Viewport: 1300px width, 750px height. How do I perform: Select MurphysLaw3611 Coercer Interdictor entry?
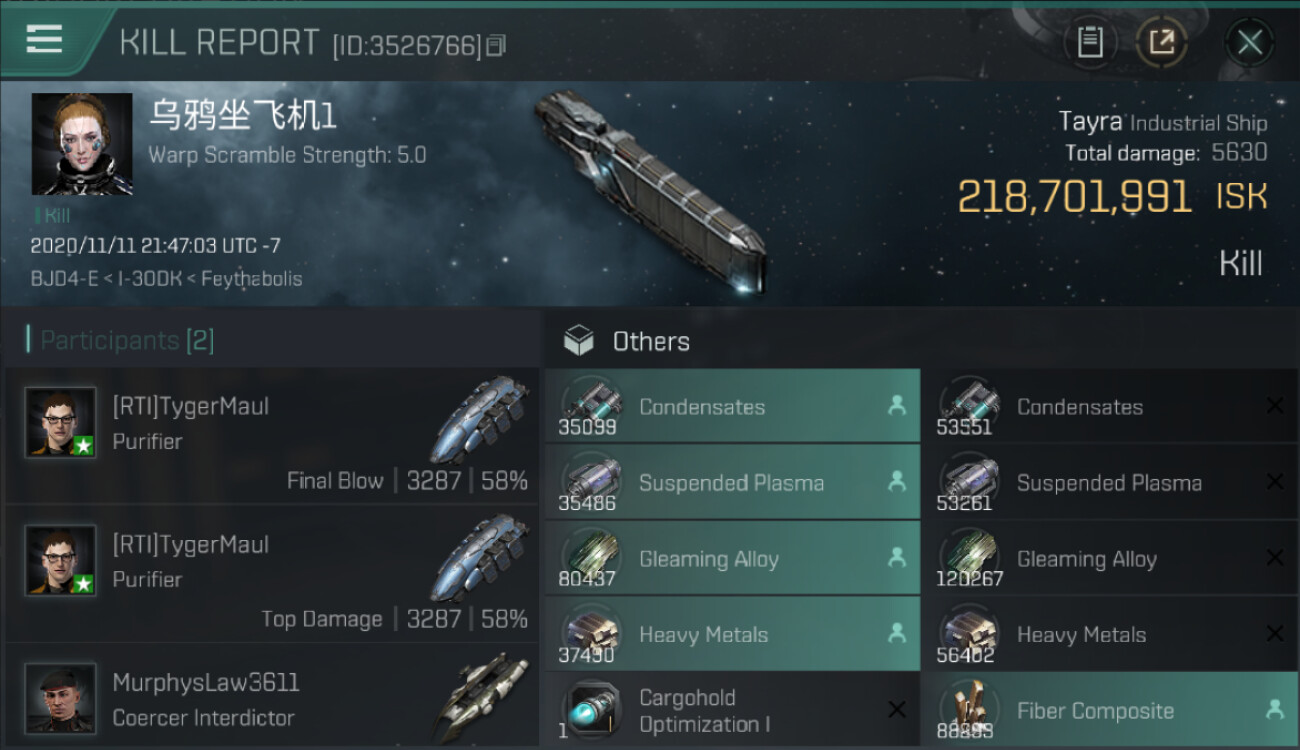[x=272, y=696]
